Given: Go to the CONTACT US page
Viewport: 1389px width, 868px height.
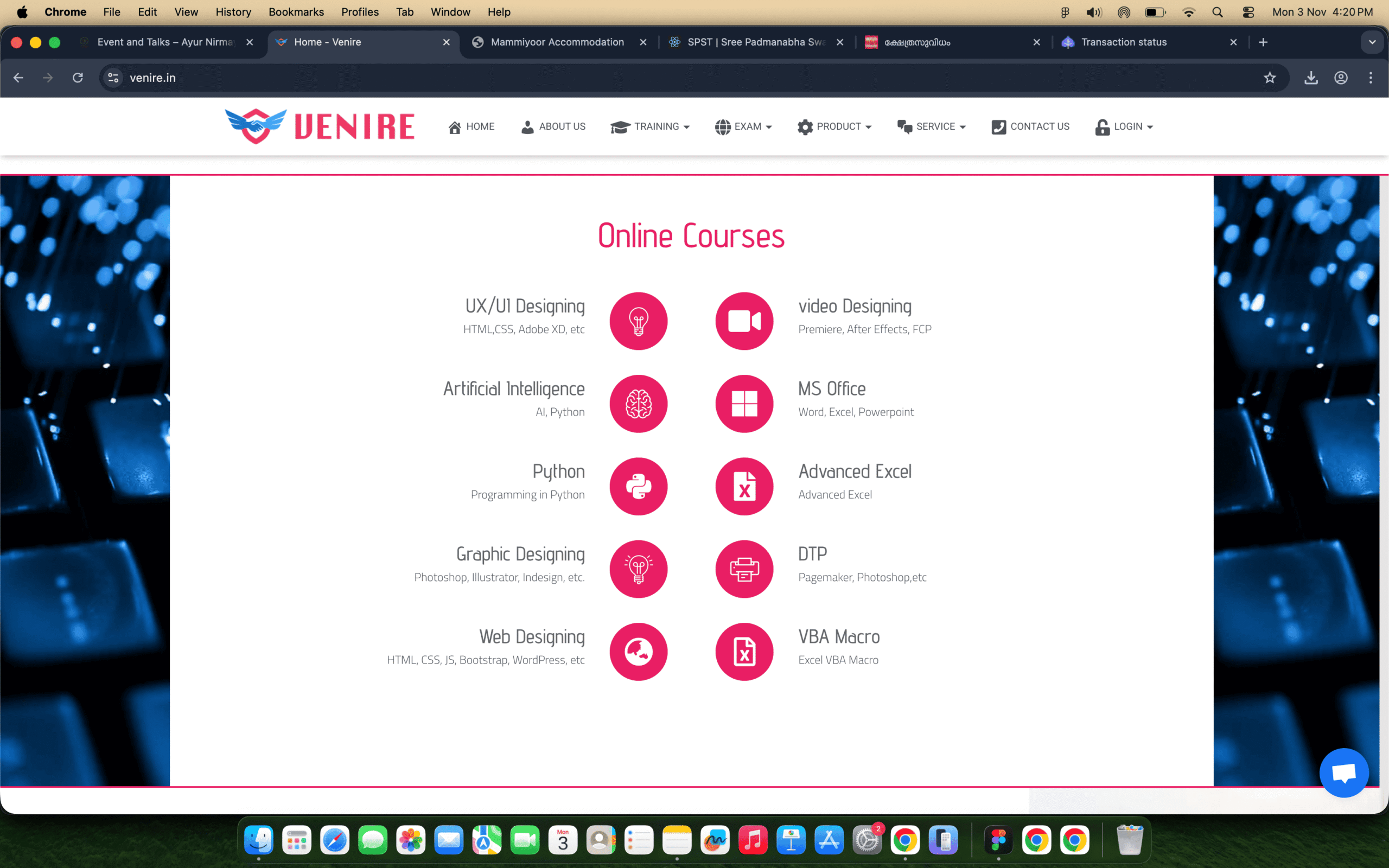Looking at the screenshot, I should pos(1030,126).
